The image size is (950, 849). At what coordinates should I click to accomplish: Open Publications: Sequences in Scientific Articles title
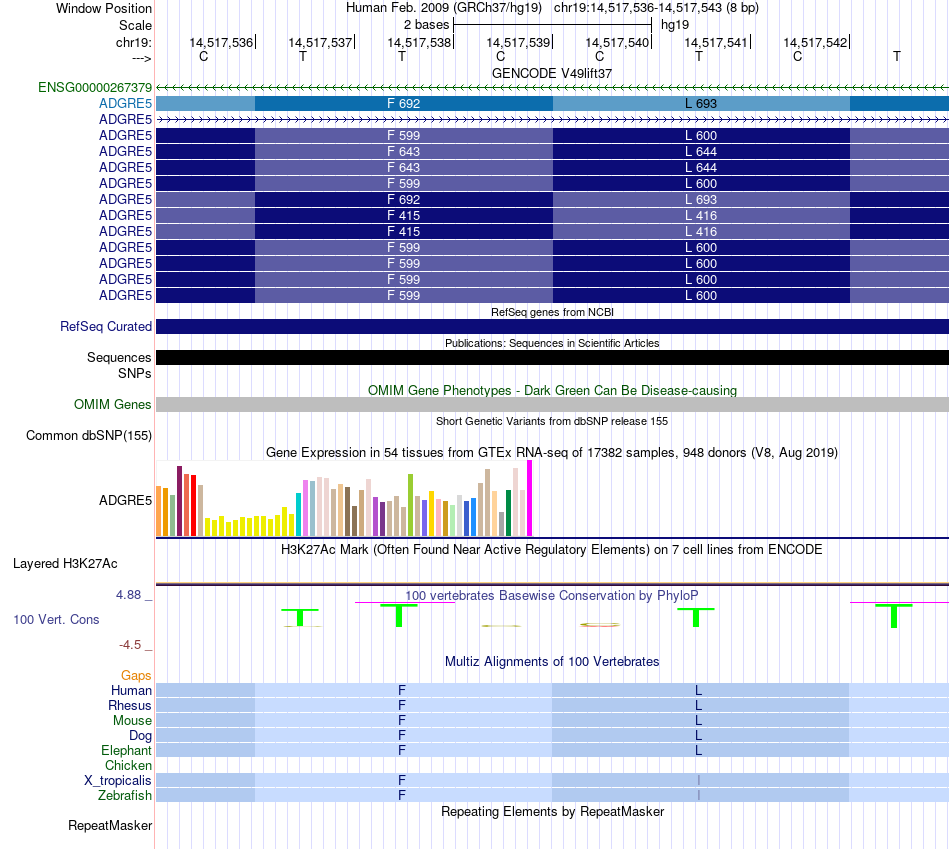pyautogui.click(x=552, y=343)
